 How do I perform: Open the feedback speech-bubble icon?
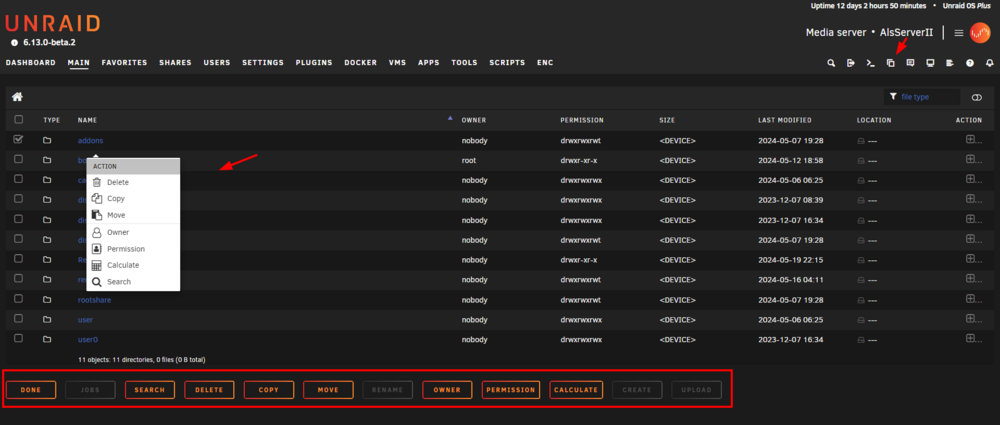tap(911, 63)
